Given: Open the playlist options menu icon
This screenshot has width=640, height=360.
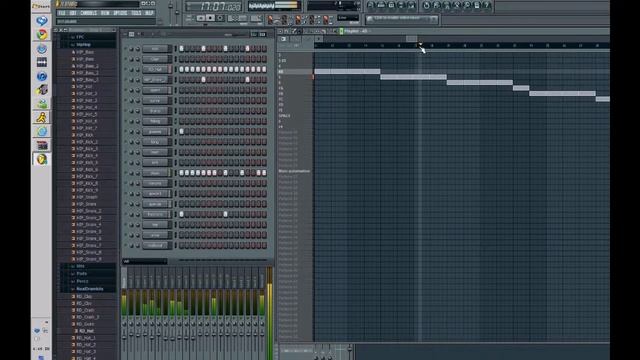Looking at the screenshot, I should [281, 31].
